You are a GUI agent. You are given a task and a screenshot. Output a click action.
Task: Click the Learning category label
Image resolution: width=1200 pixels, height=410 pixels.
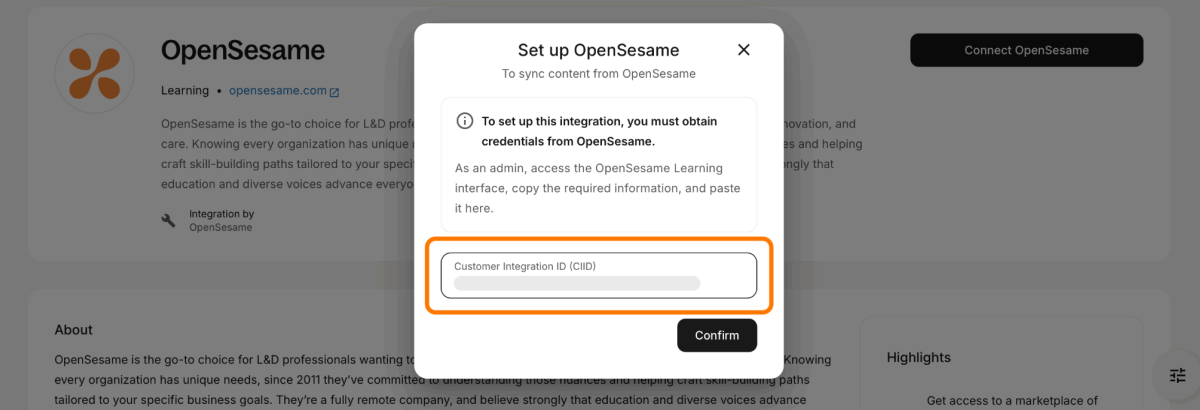pyautogui.click(x=185, y=91)
